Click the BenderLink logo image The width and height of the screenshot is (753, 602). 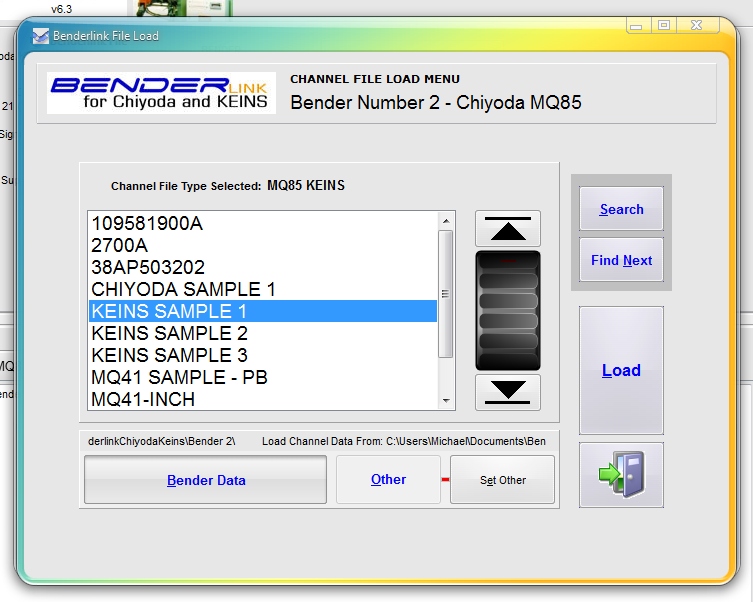(x=162, y=93)
